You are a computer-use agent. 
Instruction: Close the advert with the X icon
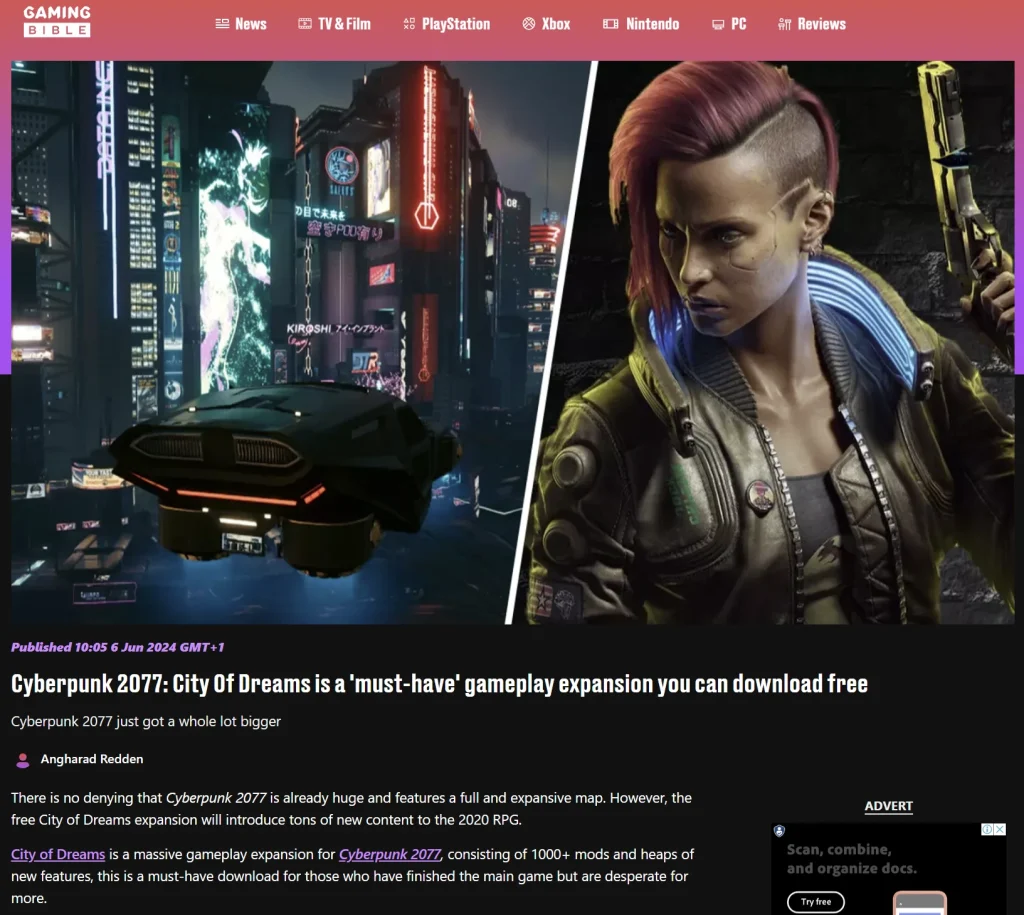point(999,829)
